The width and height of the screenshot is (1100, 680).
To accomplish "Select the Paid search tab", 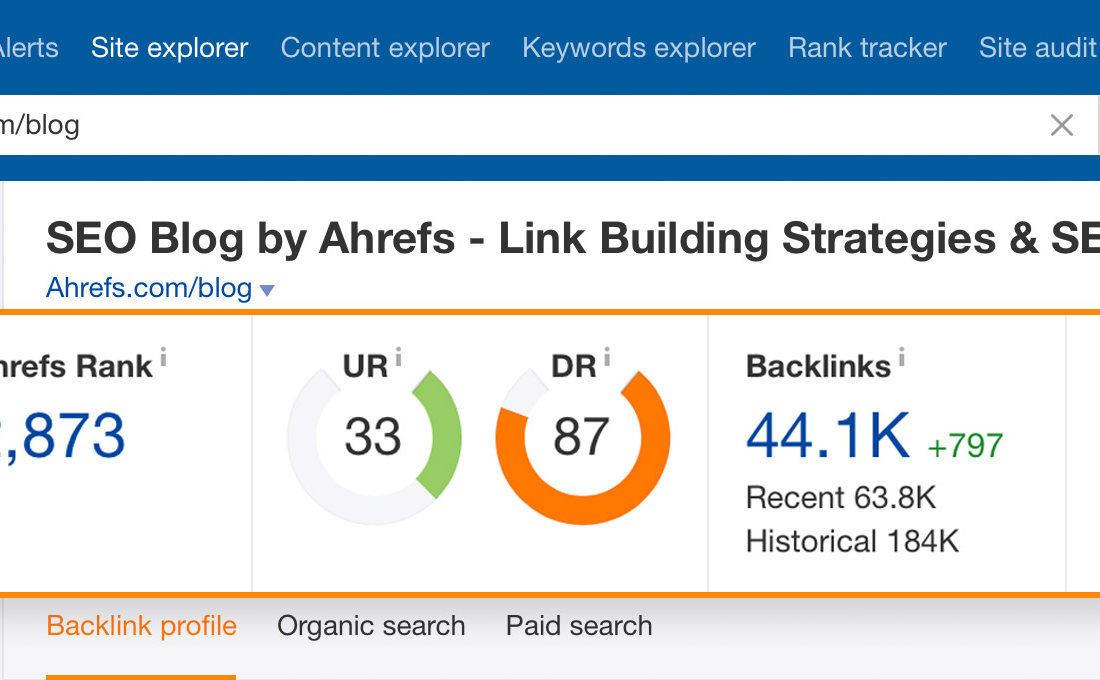I will 579,626.
